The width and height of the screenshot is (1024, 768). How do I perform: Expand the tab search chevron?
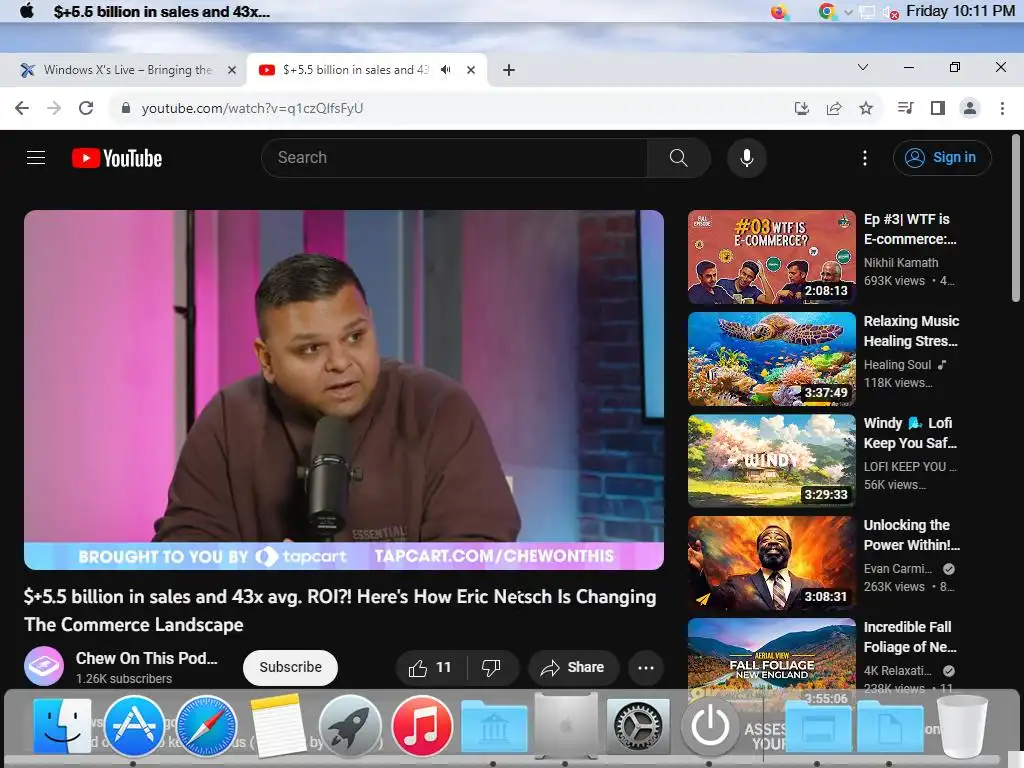[x=863, y=67]
